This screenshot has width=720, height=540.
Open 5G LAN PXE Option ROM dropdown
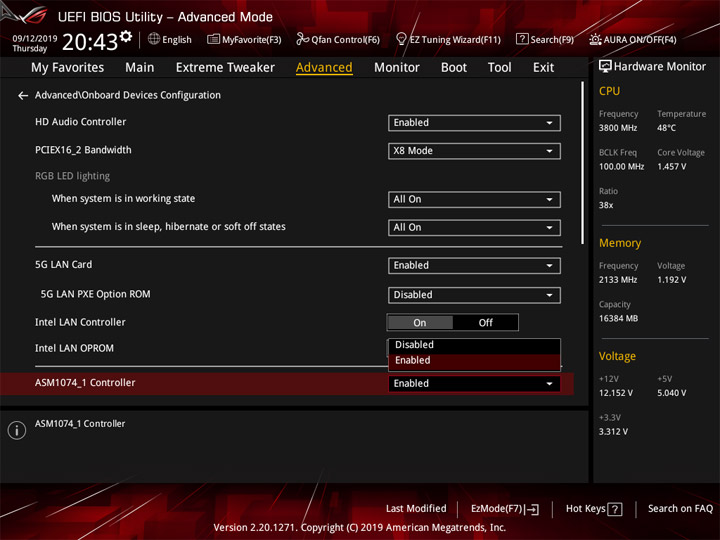pos(474,295)
